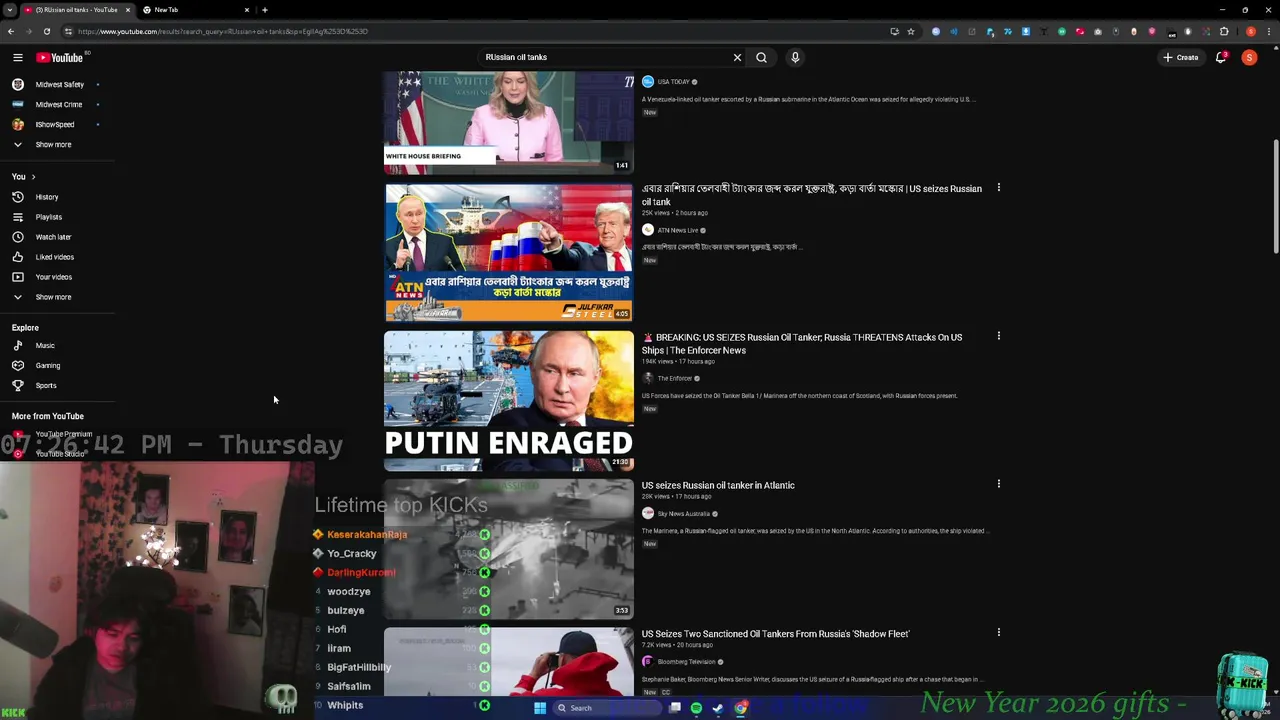Open the ATN News Live channel
The width and height of the screenshot is (1280, 720).
(678, 230)
